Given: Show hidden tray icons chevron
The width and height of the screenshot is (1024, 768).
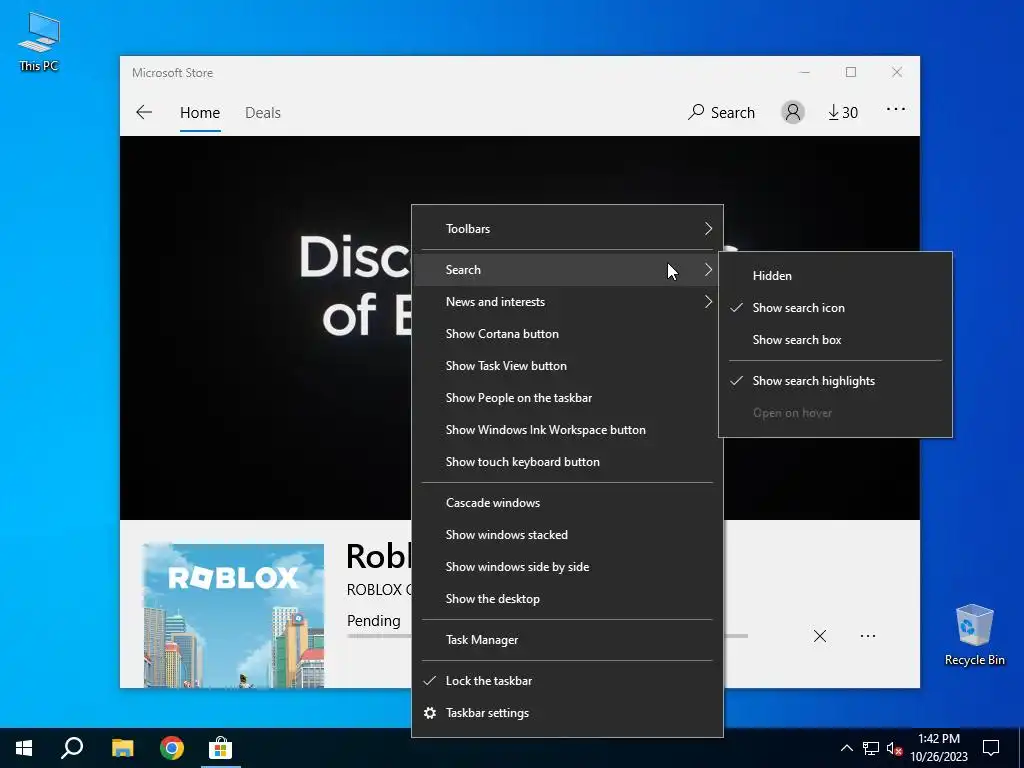Looking at the screenshot, I should click(x=846, y=748).
